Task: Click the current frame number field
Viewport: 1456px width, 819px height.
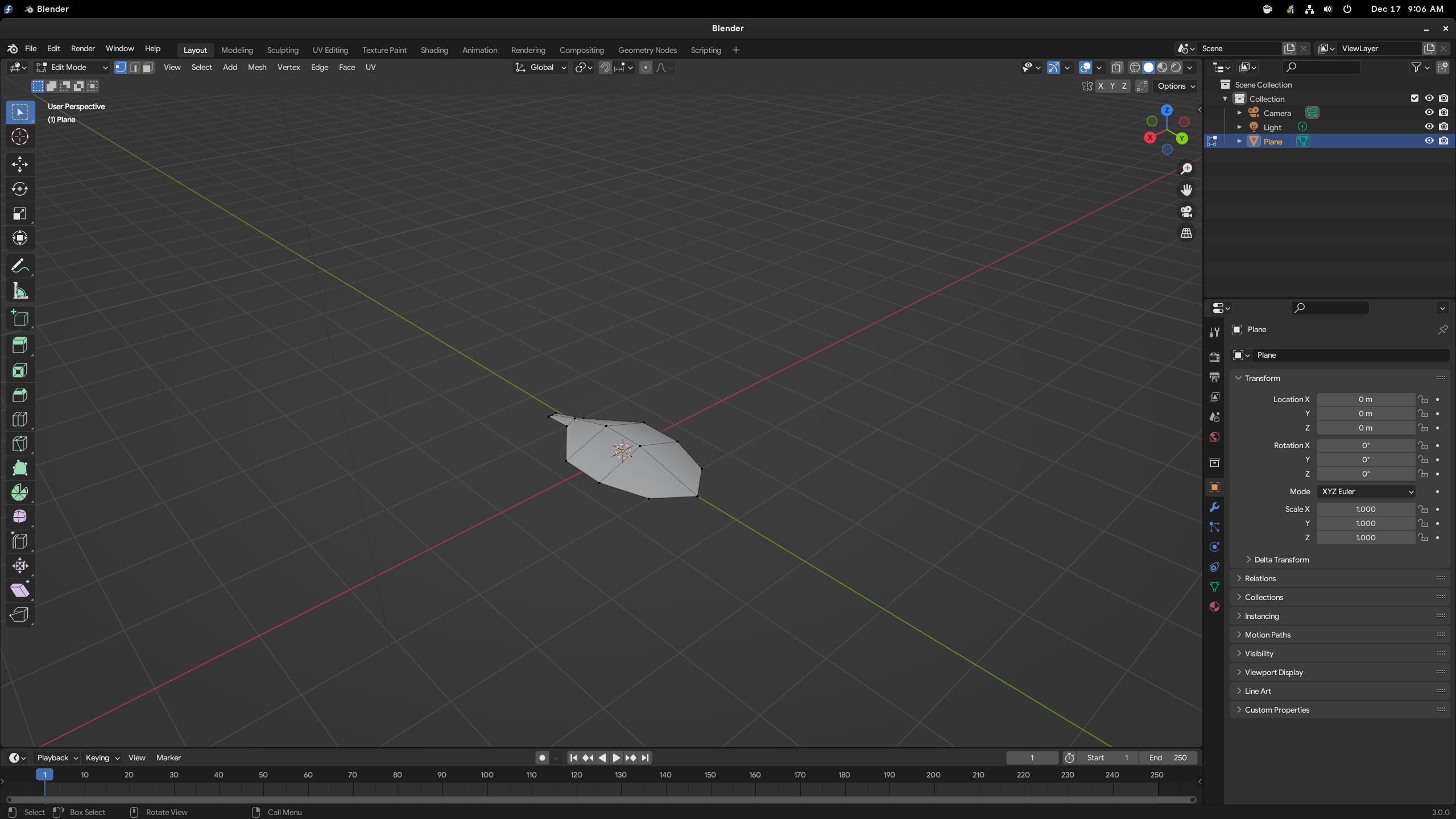Action: [x=1032, y=758]
